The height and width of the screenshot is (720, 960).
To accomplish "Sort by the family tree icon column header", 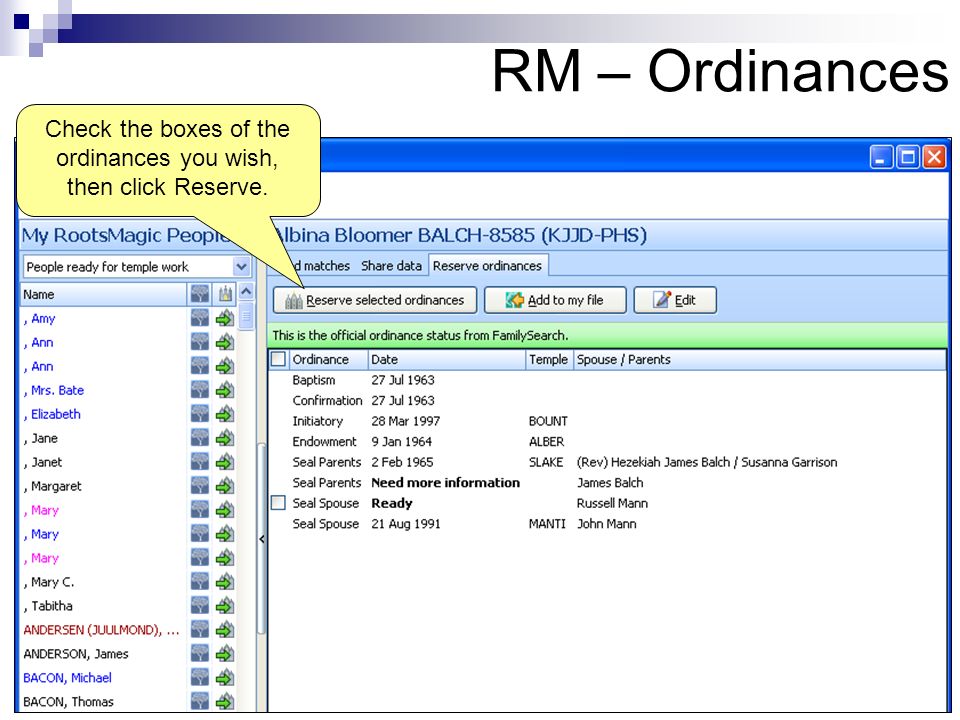I will [x=200, y=294].
